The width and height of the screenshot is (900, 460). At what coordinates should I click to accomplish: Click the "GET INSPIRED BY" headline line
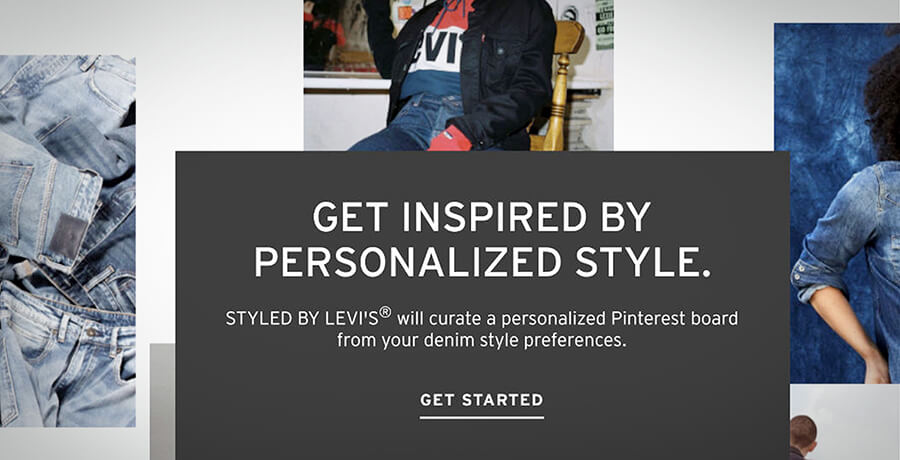(x=482, y=217)
